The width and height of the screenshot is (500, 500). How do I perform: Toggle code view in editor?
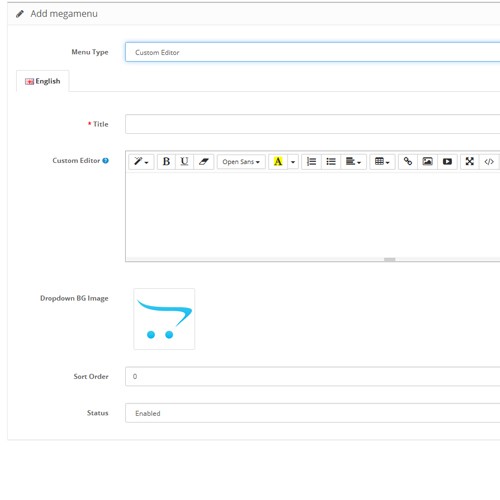[489, 162]
